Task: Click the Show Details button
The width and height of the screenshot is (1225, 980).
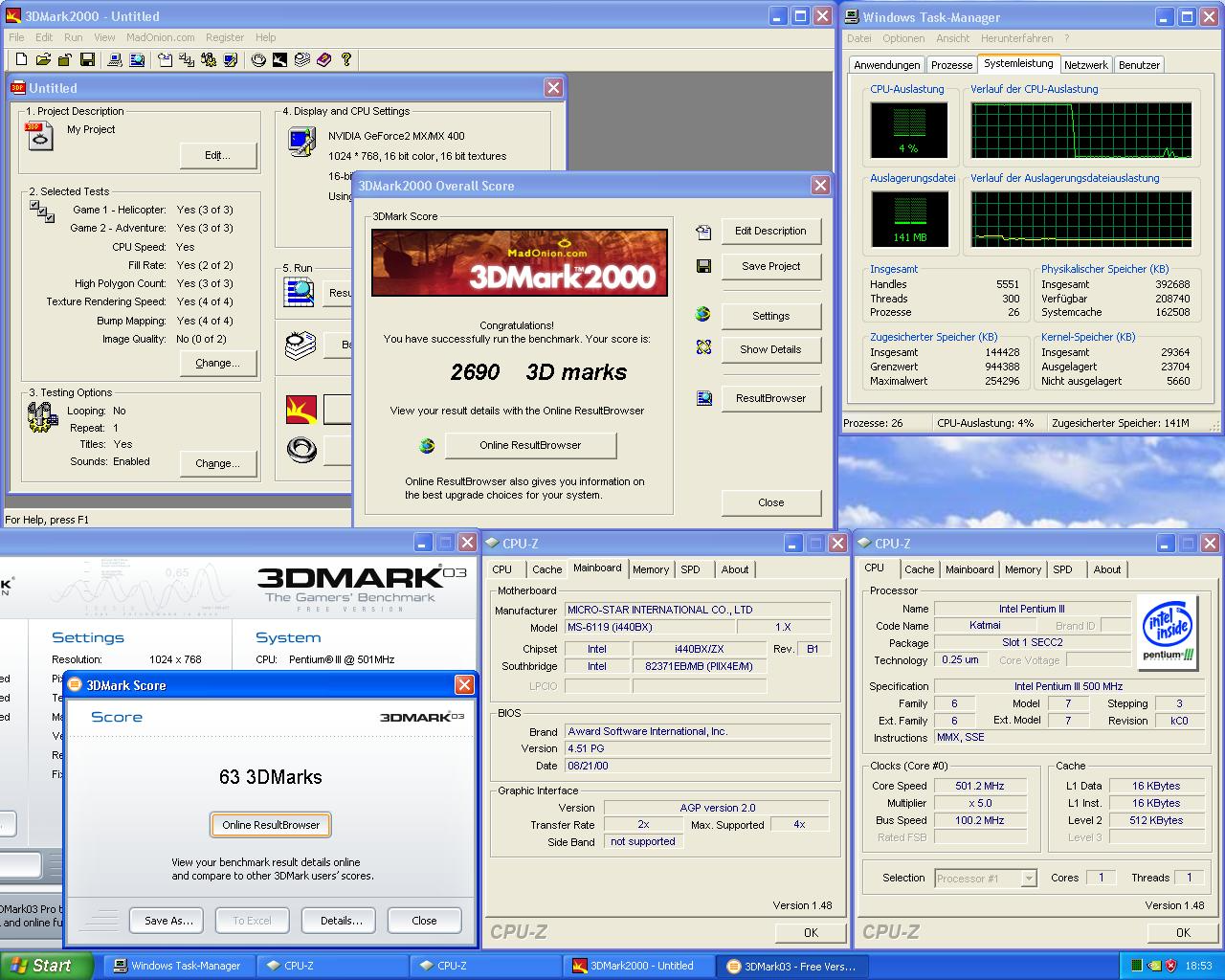Action: coord(770,349)
